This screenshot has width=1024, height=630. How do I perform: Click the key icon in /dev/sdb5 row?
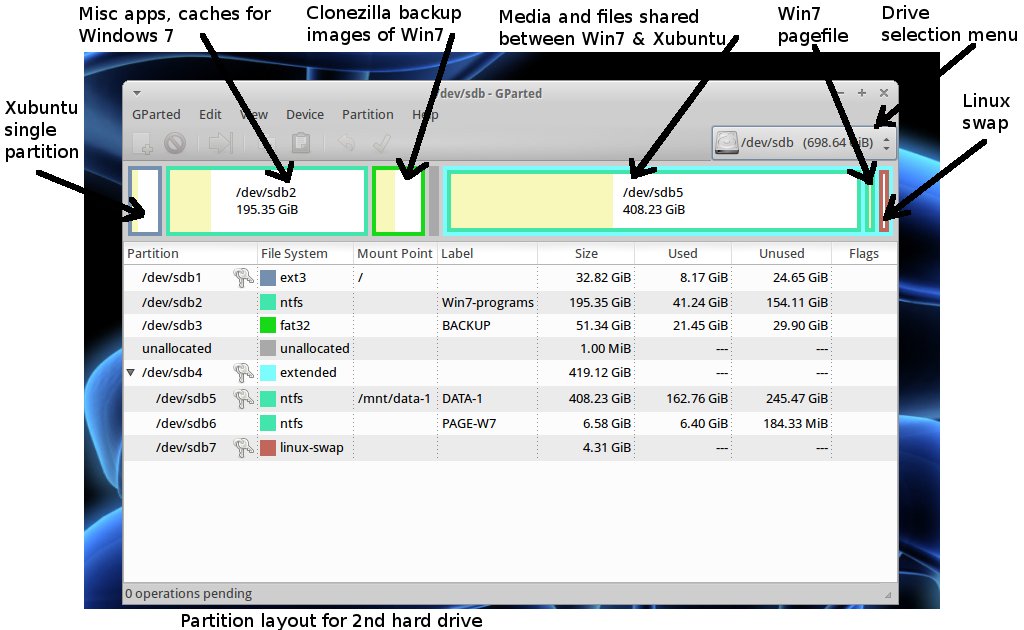[244, 398]
